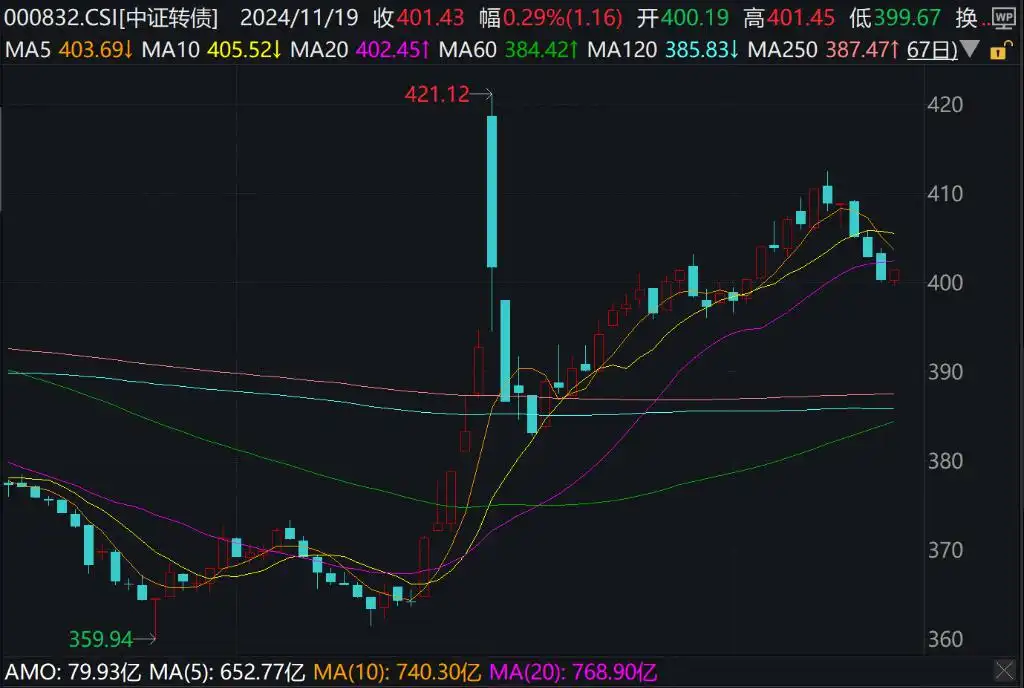Click the MA10 405.52 indicator value
The width and height of the screenshot is (1024, 688).
212,49
